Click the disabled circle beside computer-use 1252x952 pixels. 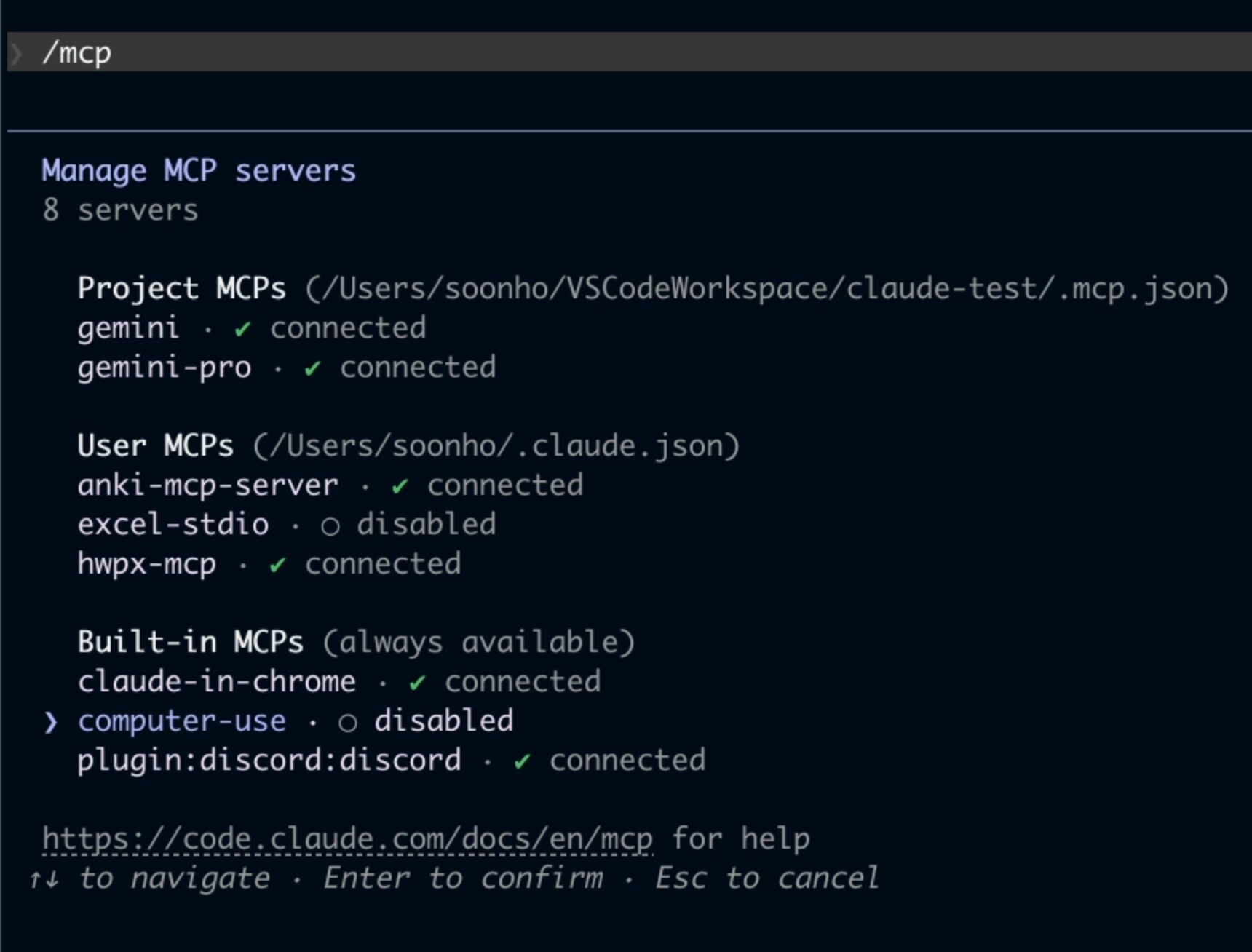[347, 723]
